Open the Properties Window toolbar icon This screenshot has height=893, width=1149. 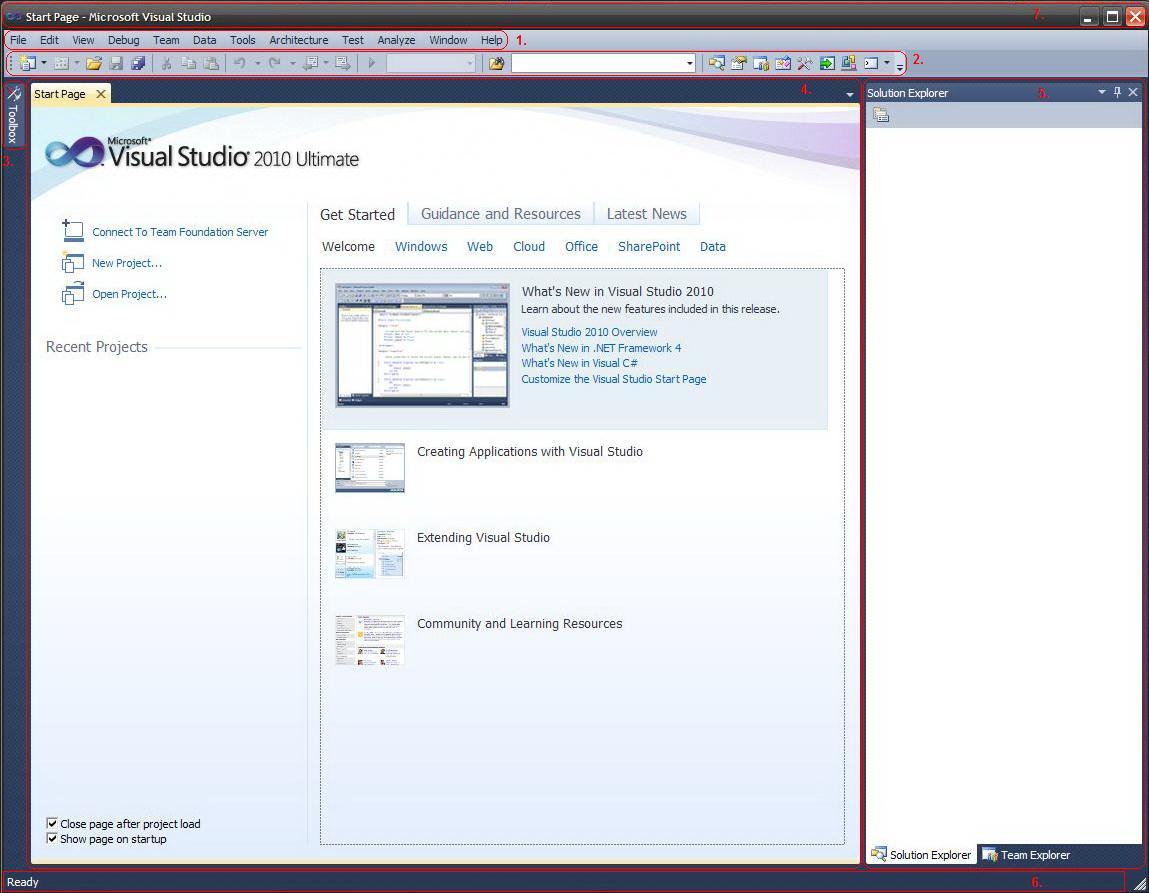pos(739,64)
